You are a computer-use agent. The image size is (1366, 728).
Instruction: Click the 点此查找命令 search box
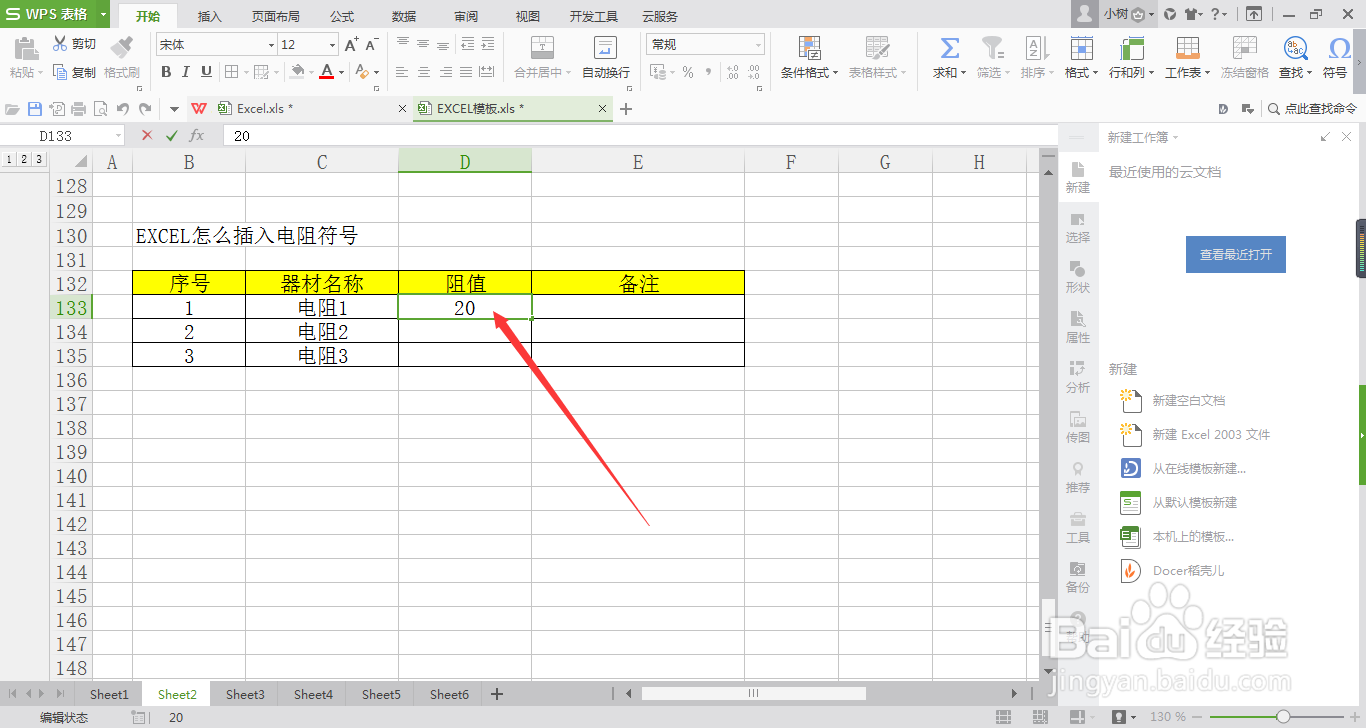click(1312, 109)
